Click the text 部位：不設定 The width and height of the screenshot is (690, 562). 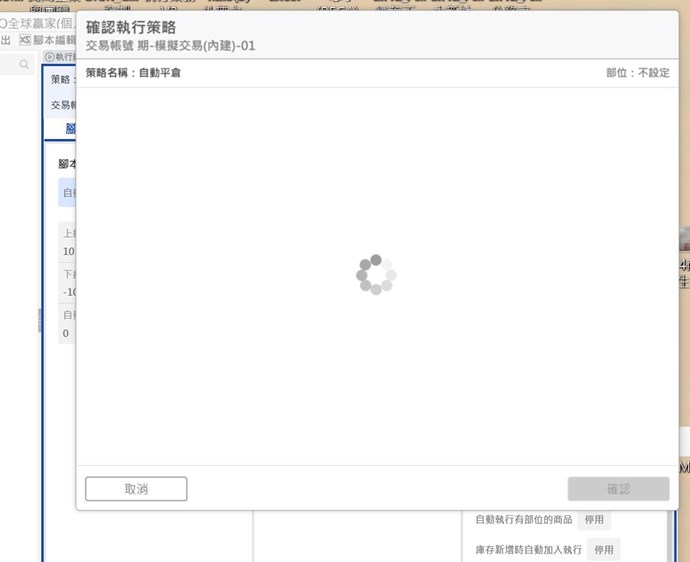pos(638,73)
